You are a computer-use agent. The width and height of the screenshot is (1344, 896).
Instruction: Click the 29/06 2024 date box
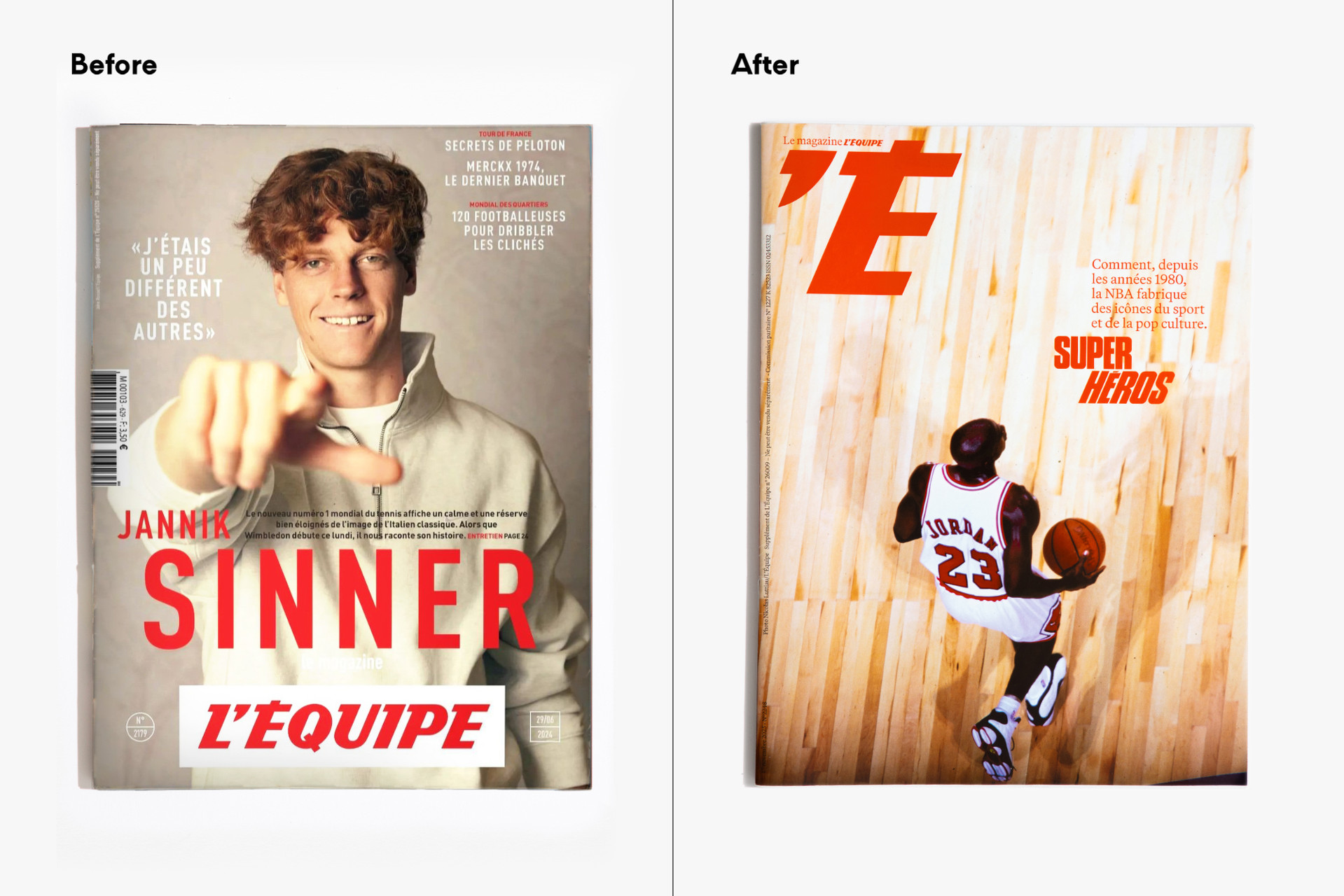tap(545, 727)
